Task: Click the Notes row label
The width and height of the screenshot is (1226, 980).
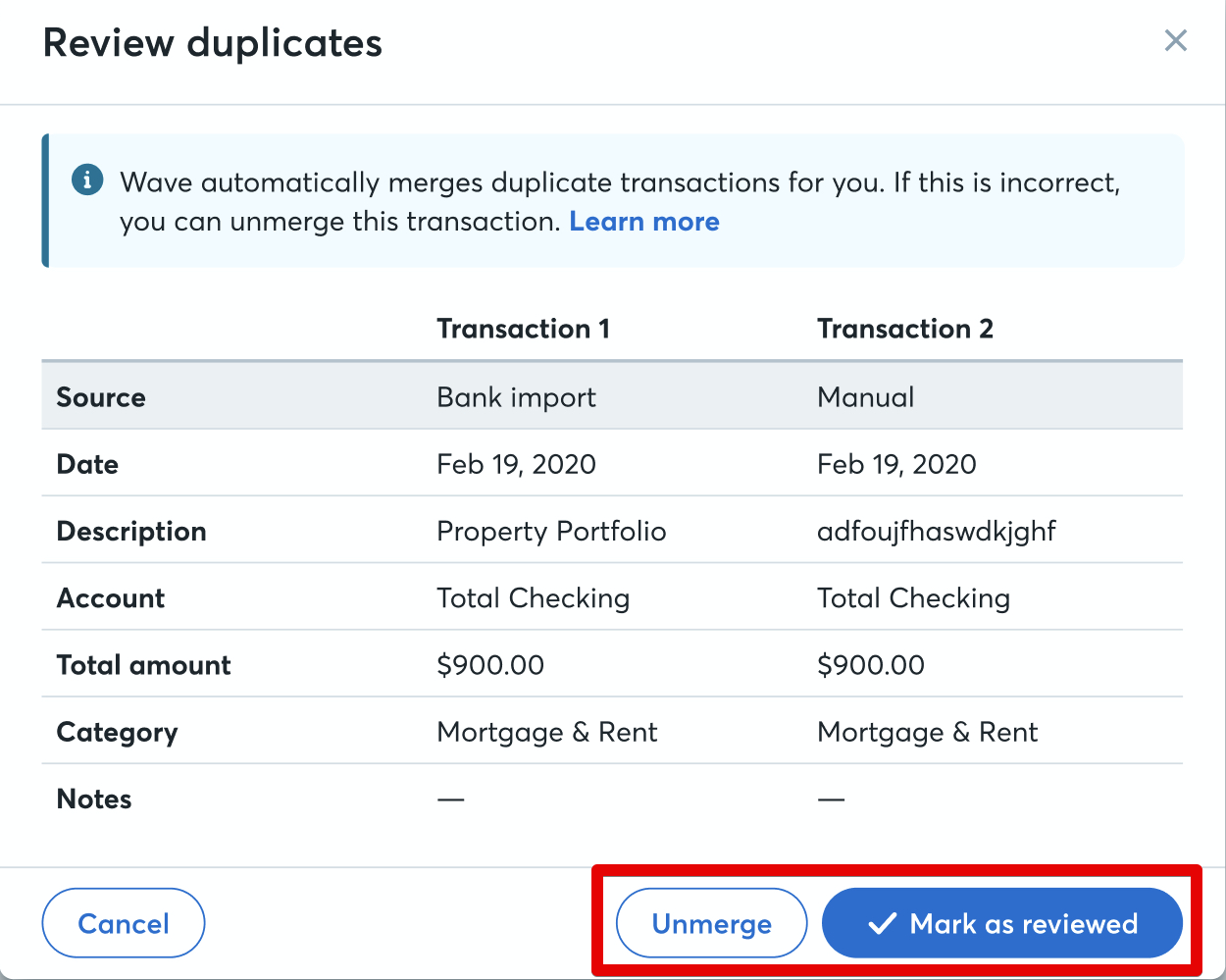Action: (94, 799)
